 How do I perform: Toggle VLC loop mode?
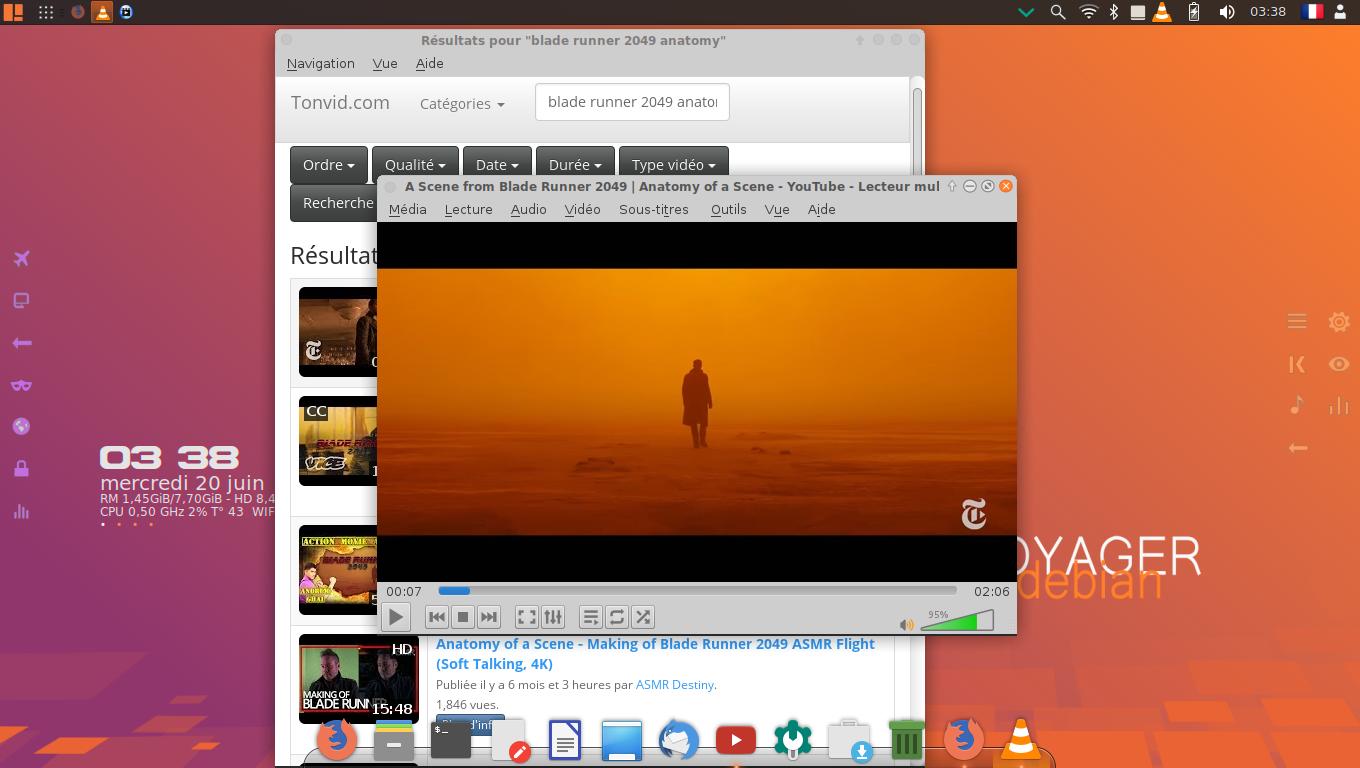click(616, 617)
